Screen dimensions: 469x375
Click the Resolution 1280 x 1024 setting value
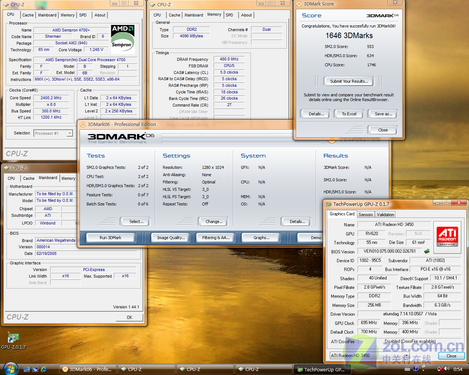click(x=213, y=167)
